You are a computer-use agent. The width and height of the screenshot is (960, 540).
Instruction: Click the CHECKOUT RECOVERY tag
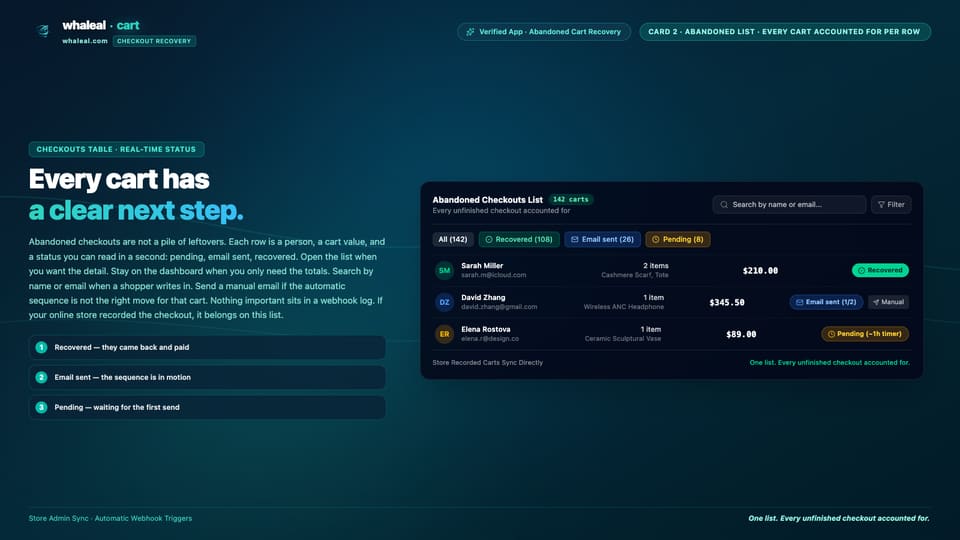(154, 41)
